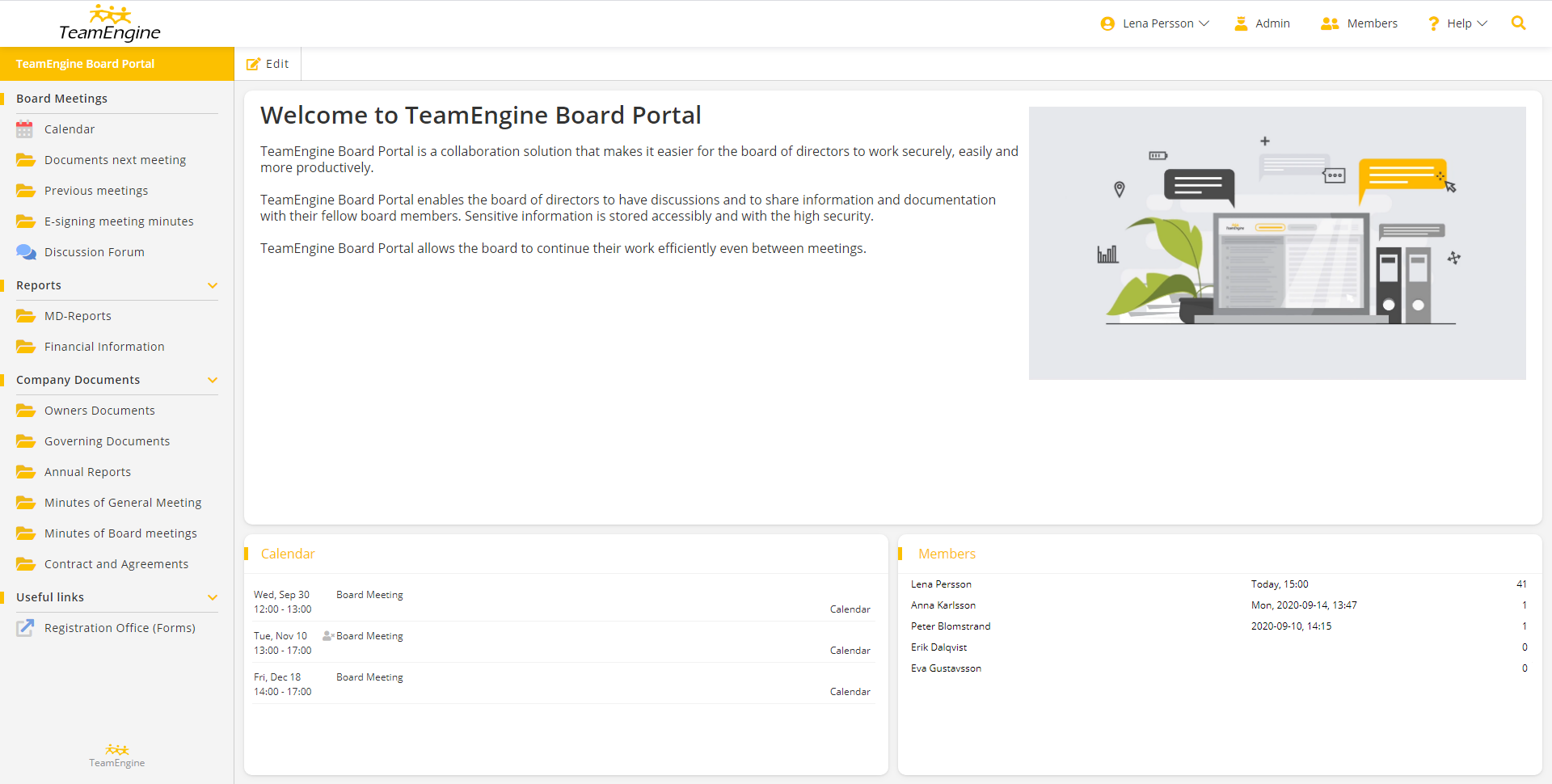Open Registration Office (Forms) link
Viewport: 1552px width, 784px height.
tap(120, 628)
